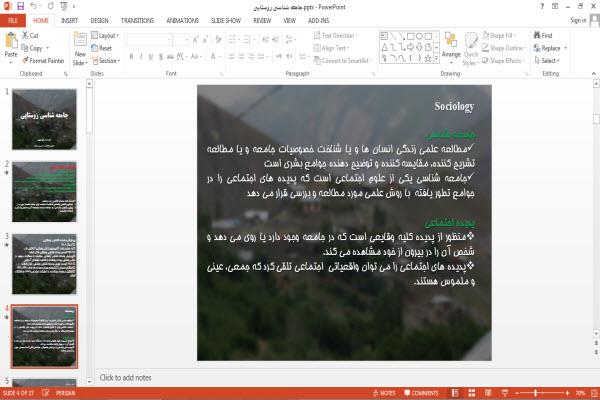Insert a New Slide
Image resolution: width=600 pixels, height=400 pixels.
(80, 49)
